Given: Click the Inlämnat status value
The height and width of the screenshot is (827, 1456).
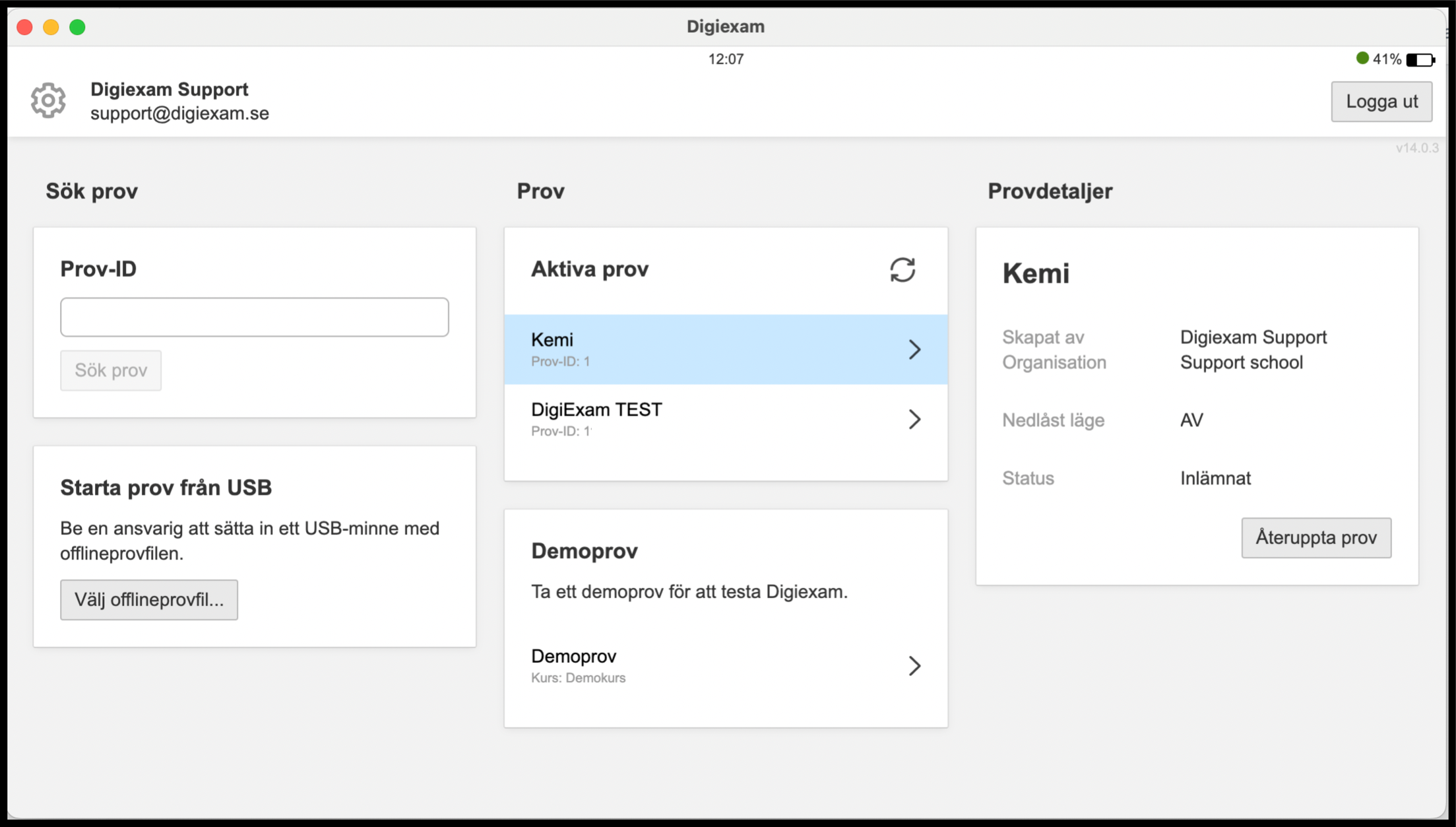Looking at the screenshot, I should [1215, 478].
